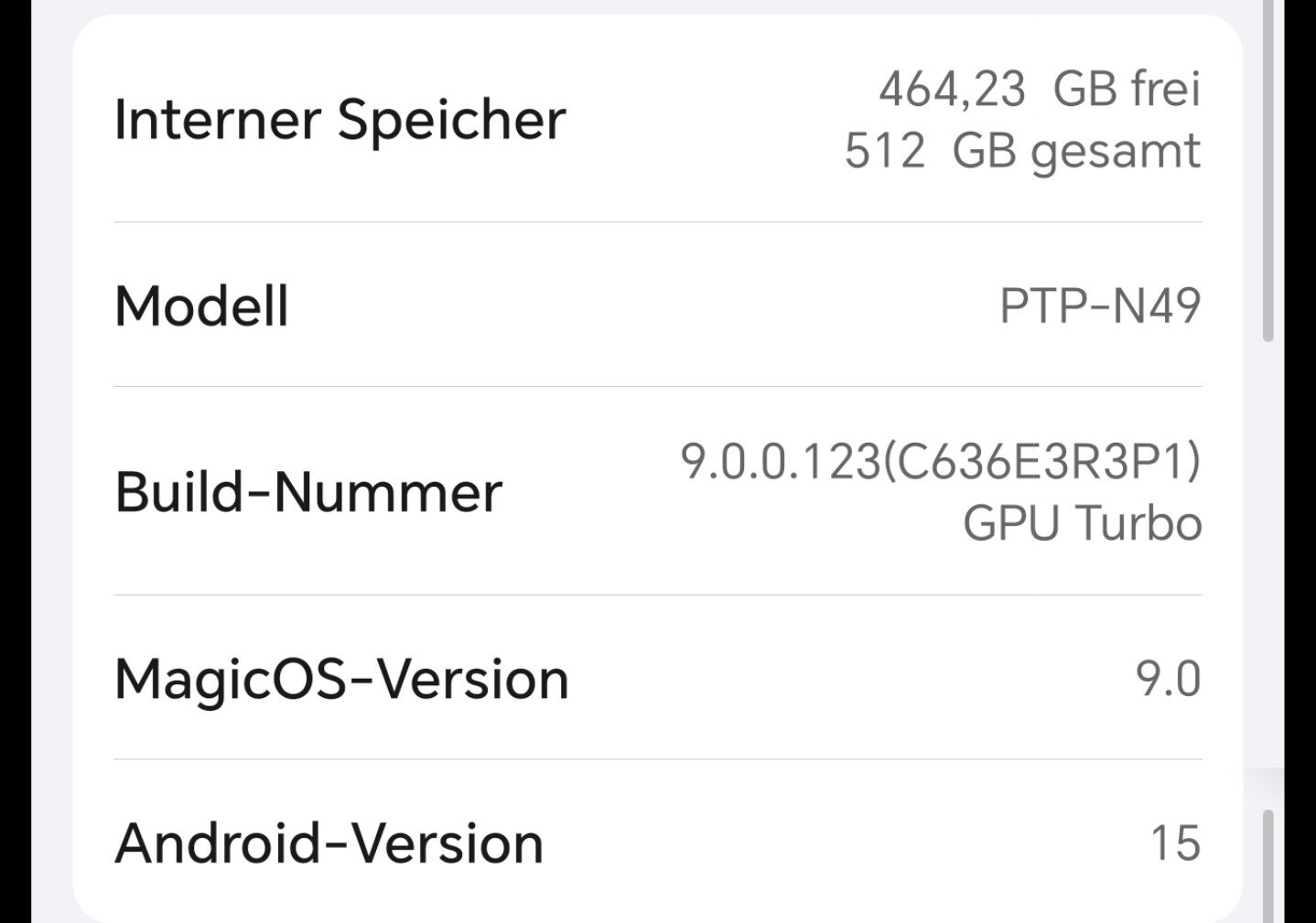
Task: Click the divider between Modell and Build-Nummer
Action: click(657, 387)
